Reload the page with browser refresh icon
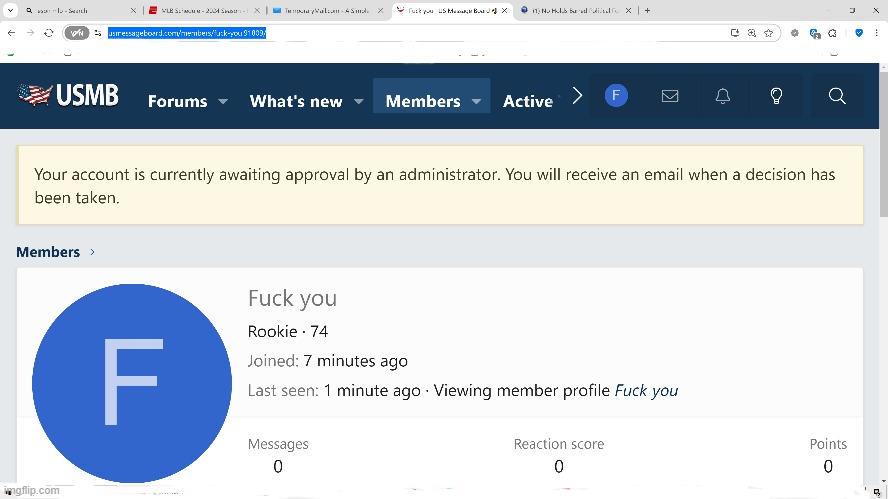Image resolution: width=888 pixels, height=499 pixels. [x=49, y=33]
